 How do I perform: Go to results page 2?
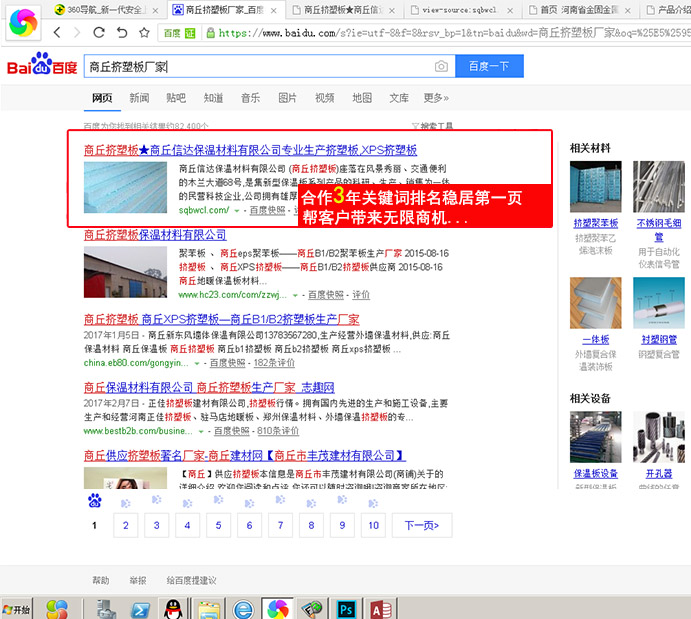[126, 525]
